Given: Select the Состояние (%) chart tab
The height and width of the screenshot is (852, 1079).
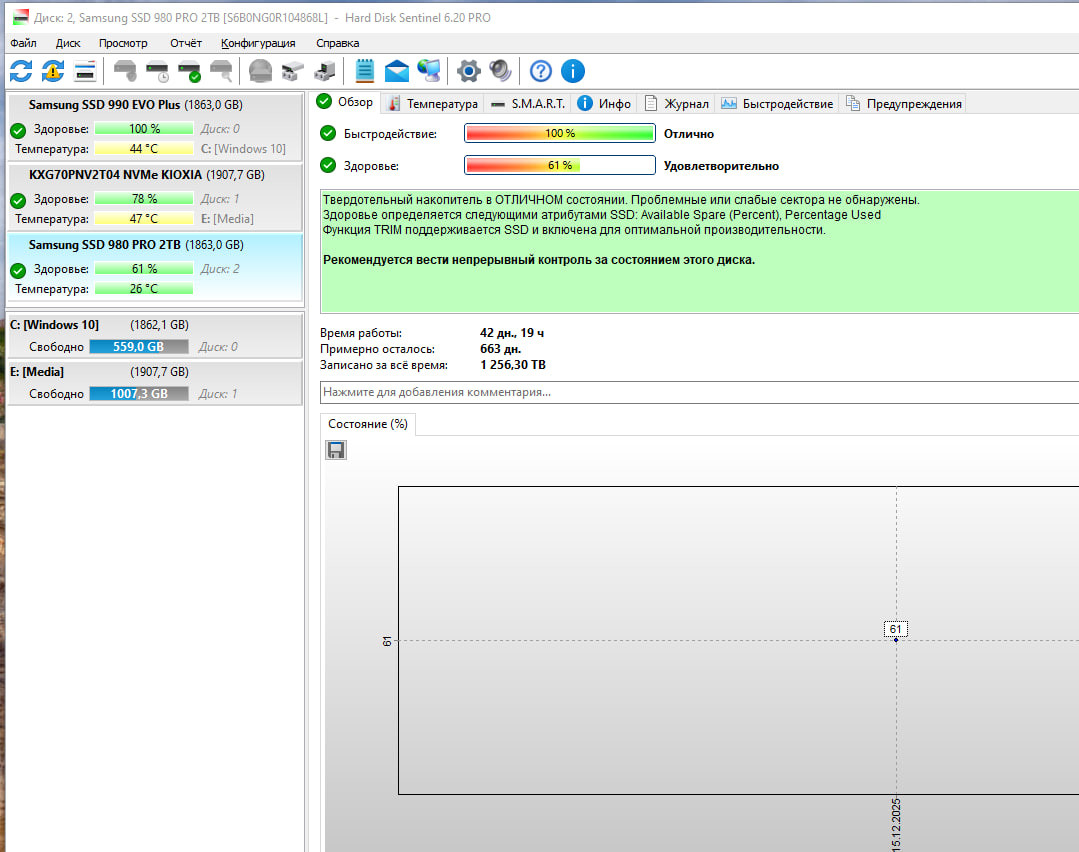Looking at the screenshot, I should point(367,424).
